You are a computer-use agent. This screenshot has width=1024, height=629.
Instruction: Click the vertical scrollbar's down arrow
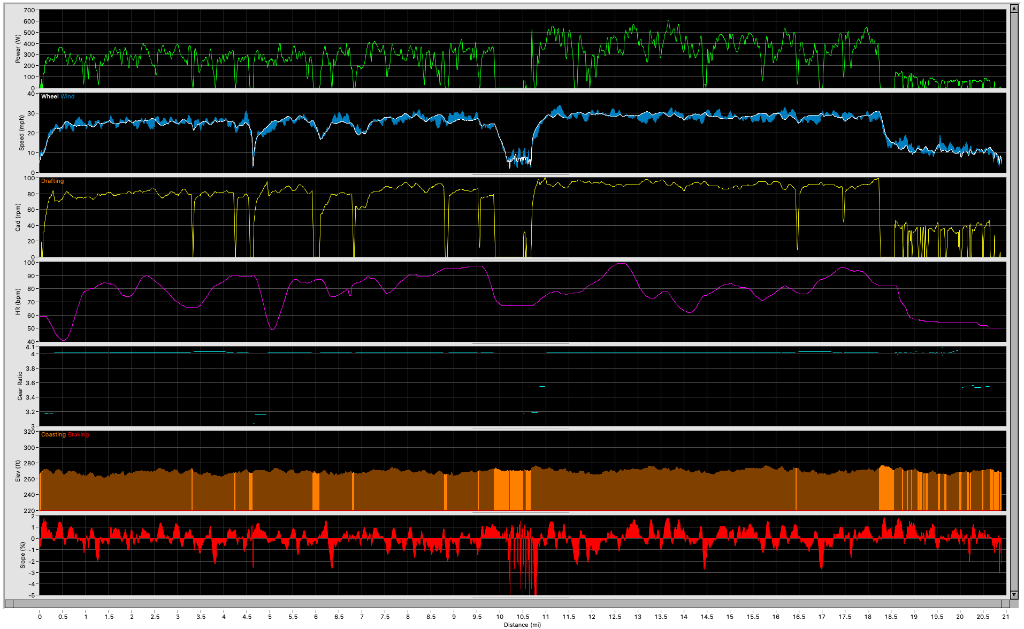click(1014, 595)
